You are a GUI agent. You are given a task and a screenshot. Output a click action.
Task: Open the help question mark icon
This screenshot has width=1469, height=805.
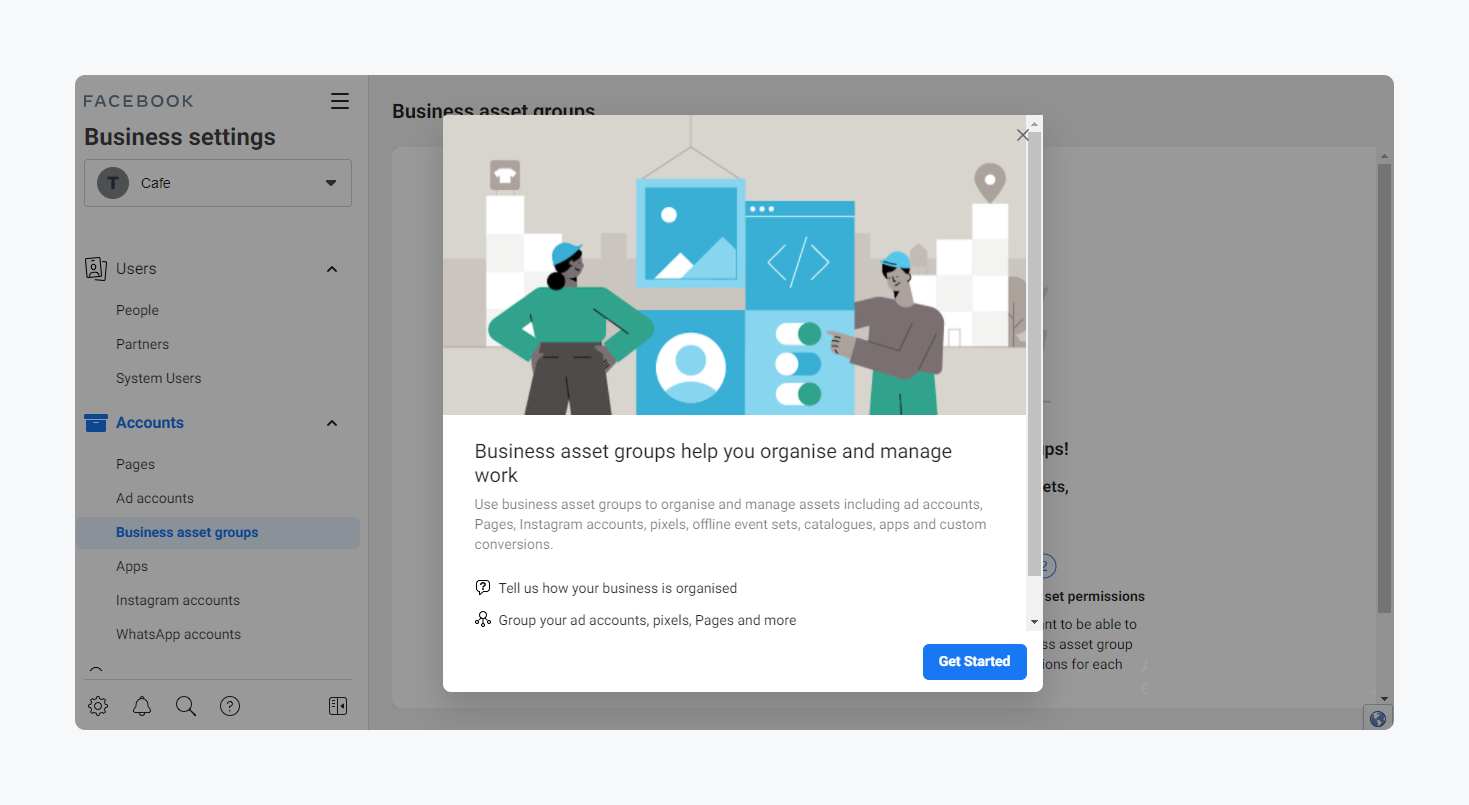point(230,706)
